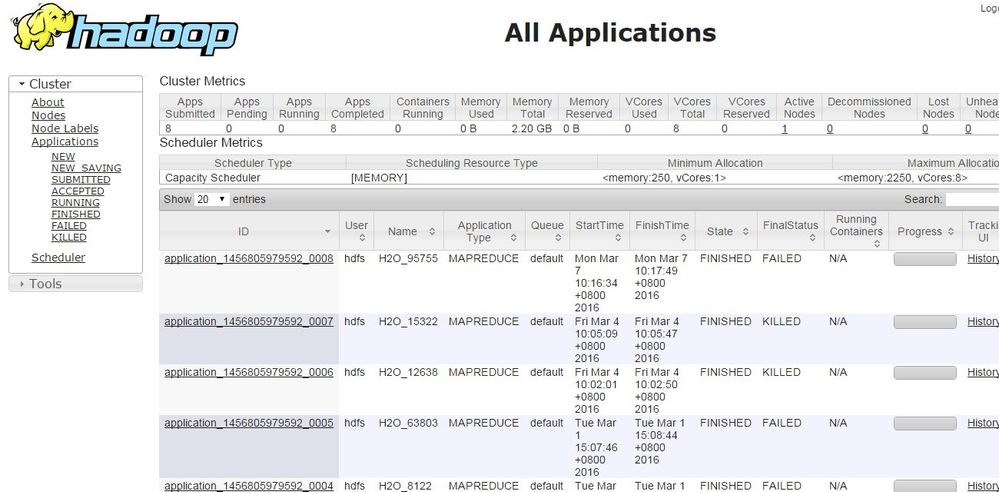This screenshot has height=492, width=999.
Task: Filter applications by SUBMITTED state
Action: pyautogui.click(x=81, y=180)
